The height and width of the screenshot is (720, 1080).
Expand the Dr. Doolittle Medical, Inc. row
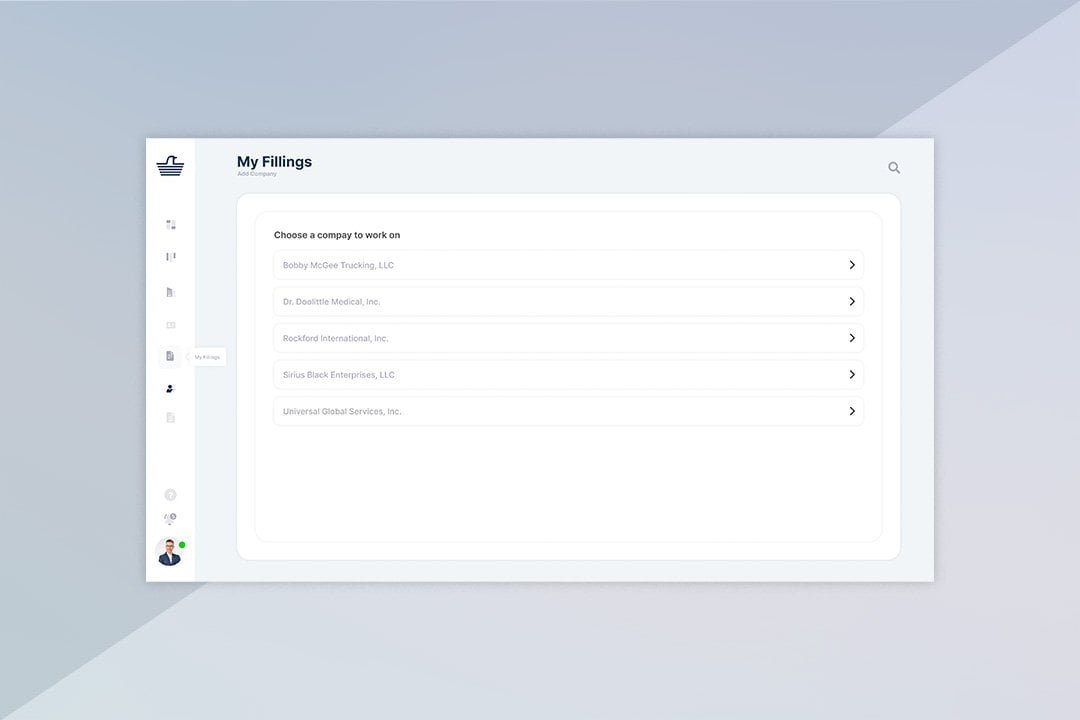[x=852, y=301]
